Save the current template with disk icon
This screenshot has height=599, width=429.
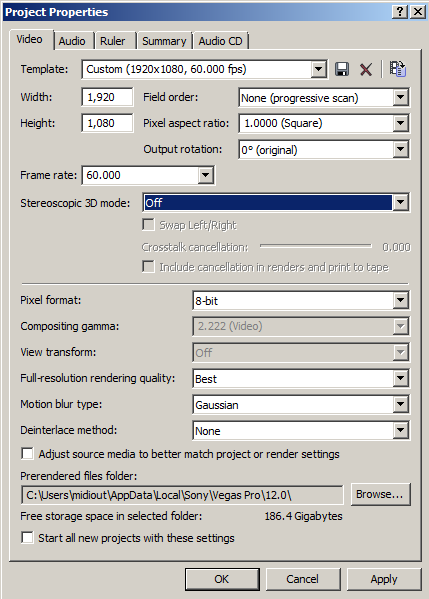click(342, 70)
